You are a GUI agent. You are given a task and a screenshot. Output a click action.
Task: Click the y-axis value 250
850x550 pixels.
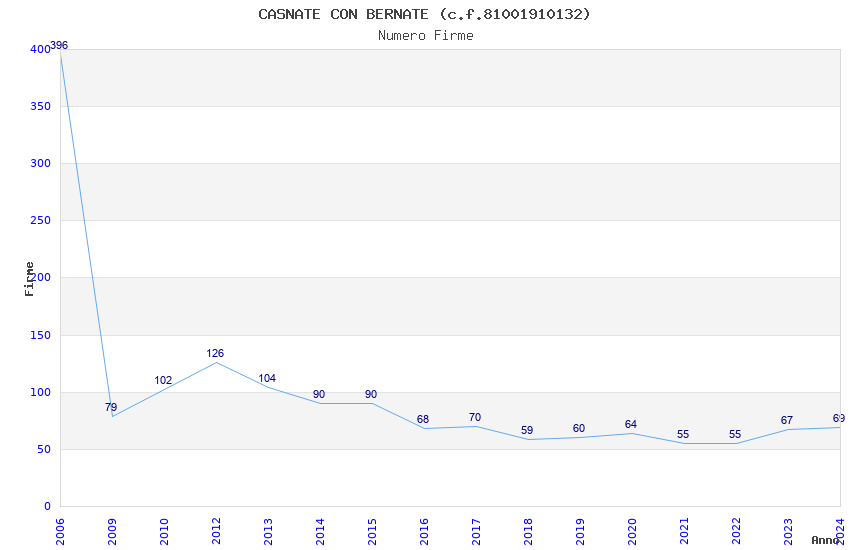pos(40,220)
